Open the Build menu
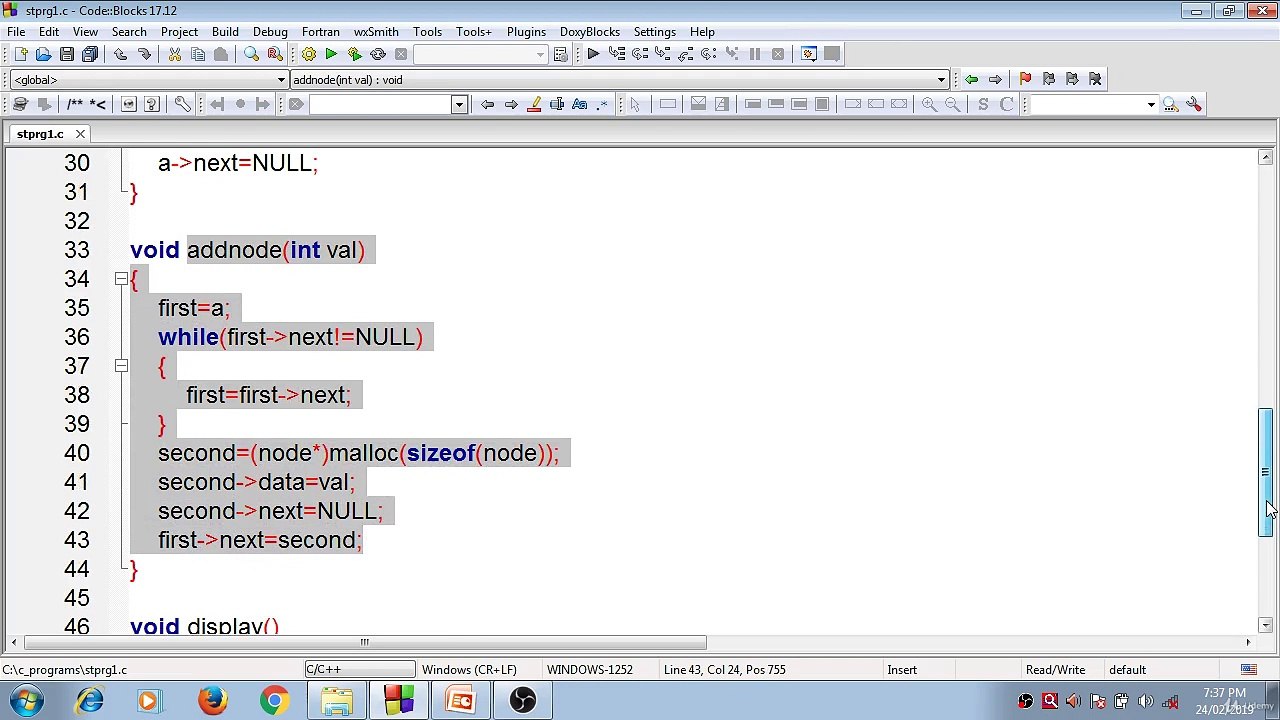The height and width of the screenshot is (720, 1280). point(225,32)
